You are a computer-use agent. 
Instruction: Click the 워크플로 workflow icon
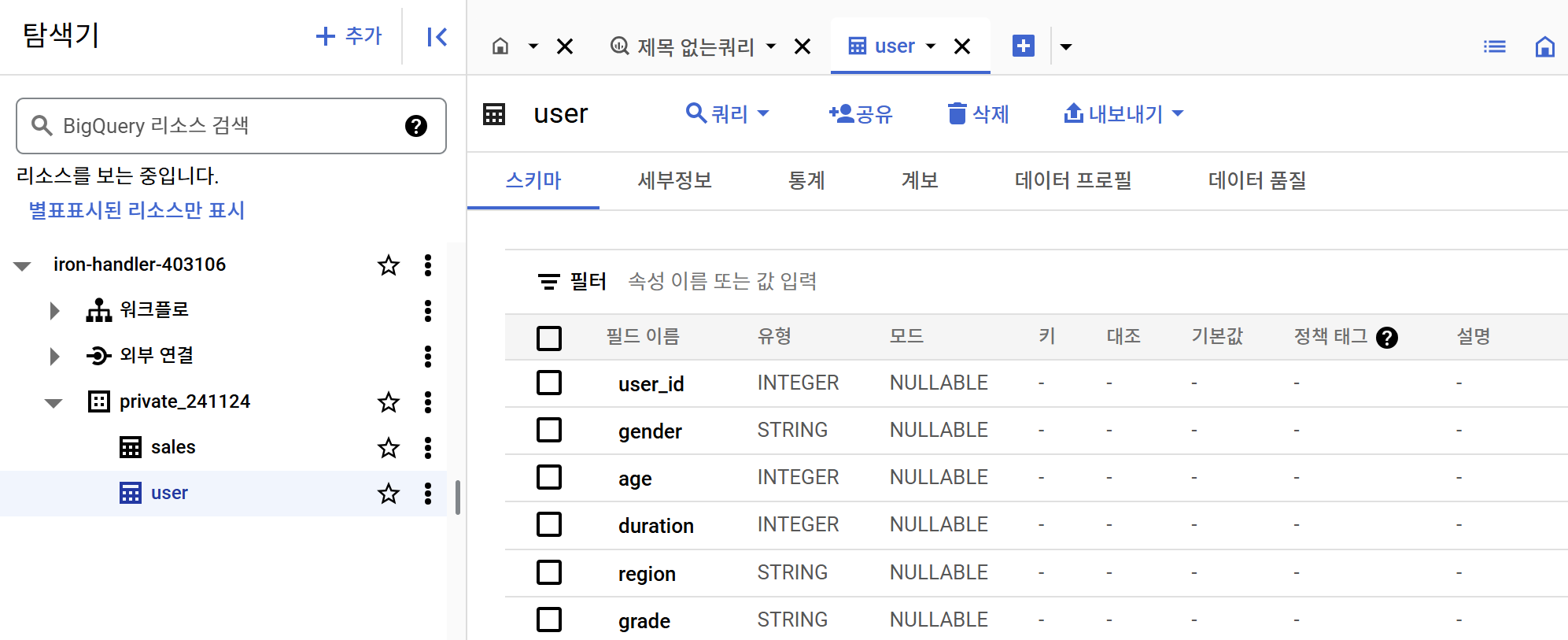coord(99,310)
